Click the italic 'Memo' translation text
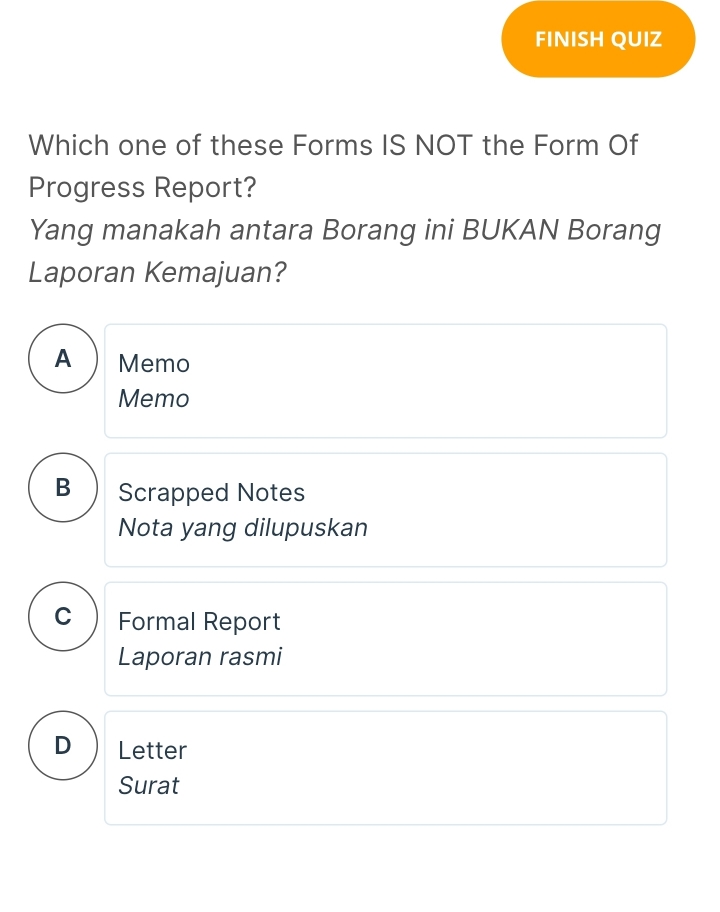Viewport: 720px width, 912px height. coord(154,399)
